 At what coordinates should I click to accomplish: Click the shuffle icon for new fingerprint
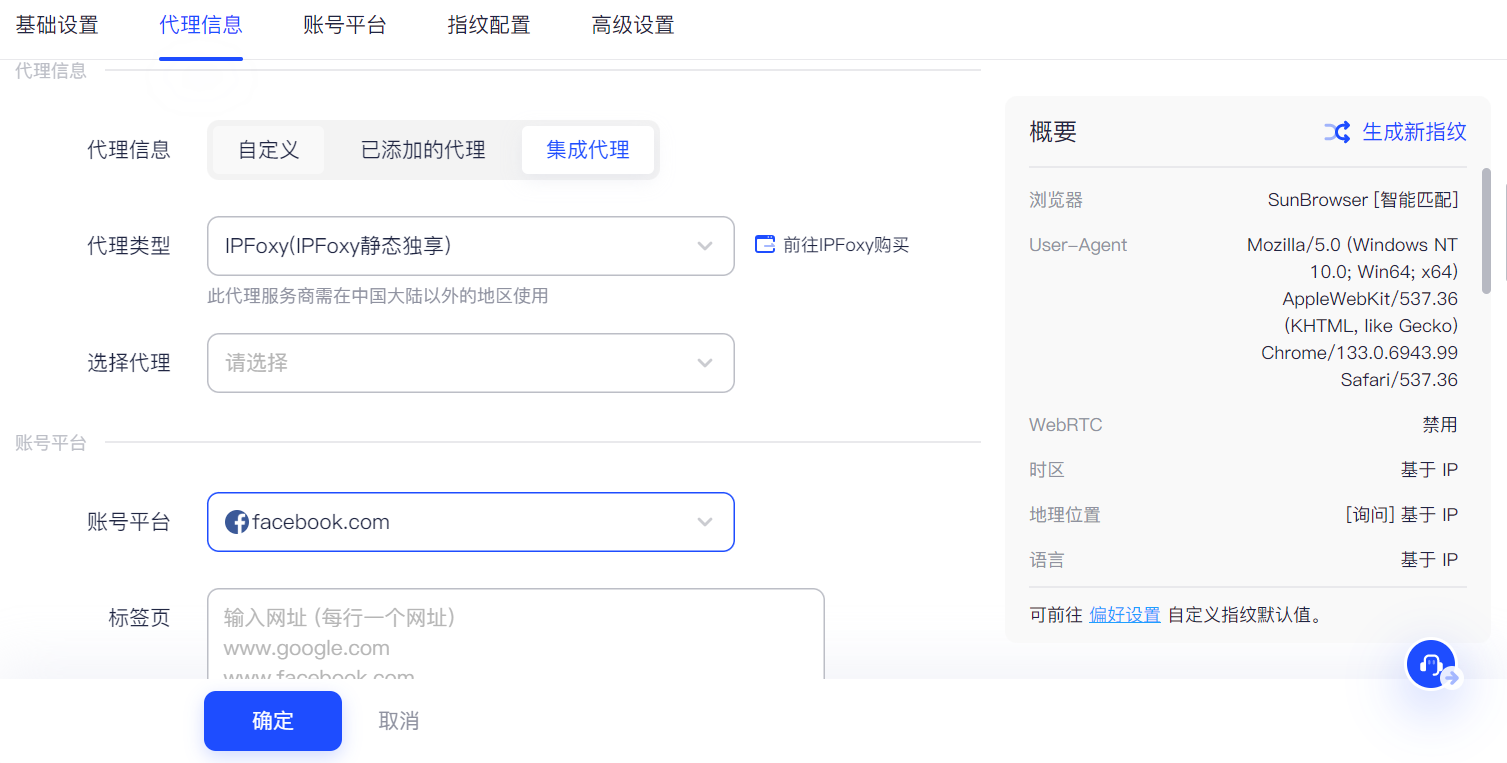coord(1337,132)
